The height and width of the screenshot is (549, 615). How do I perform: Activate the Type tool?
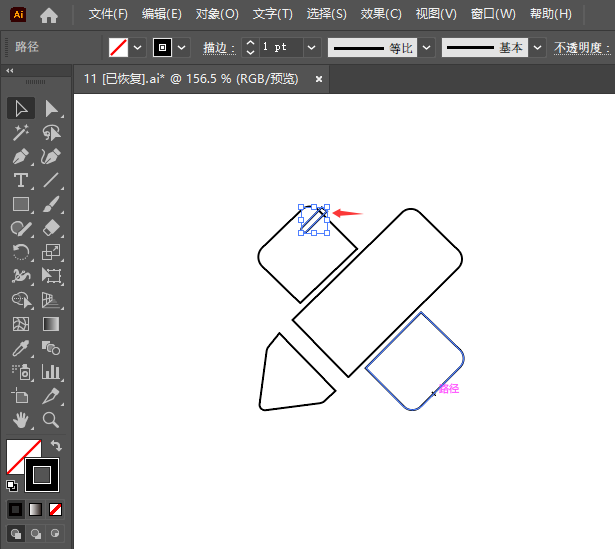(x=21, y=180)
